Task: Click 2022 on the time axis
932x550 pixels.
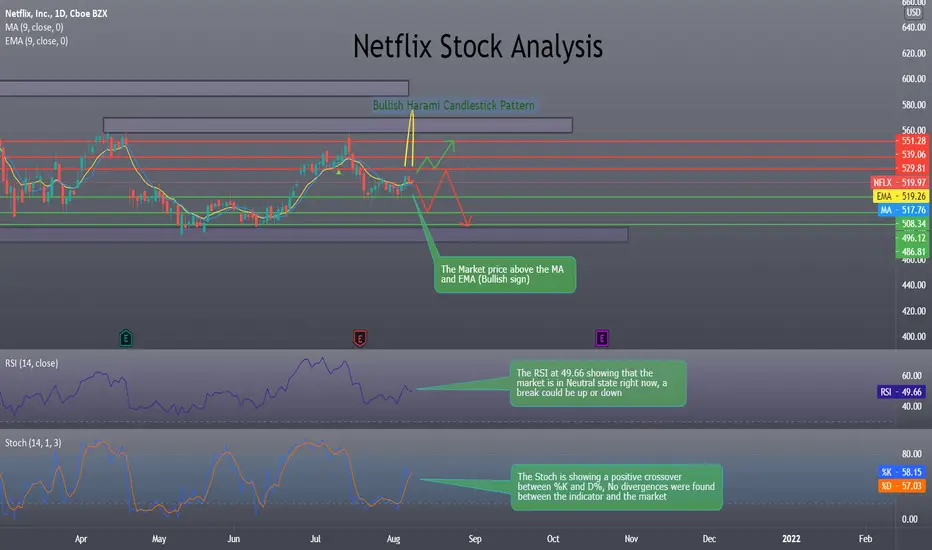Action: click(791, 539)
